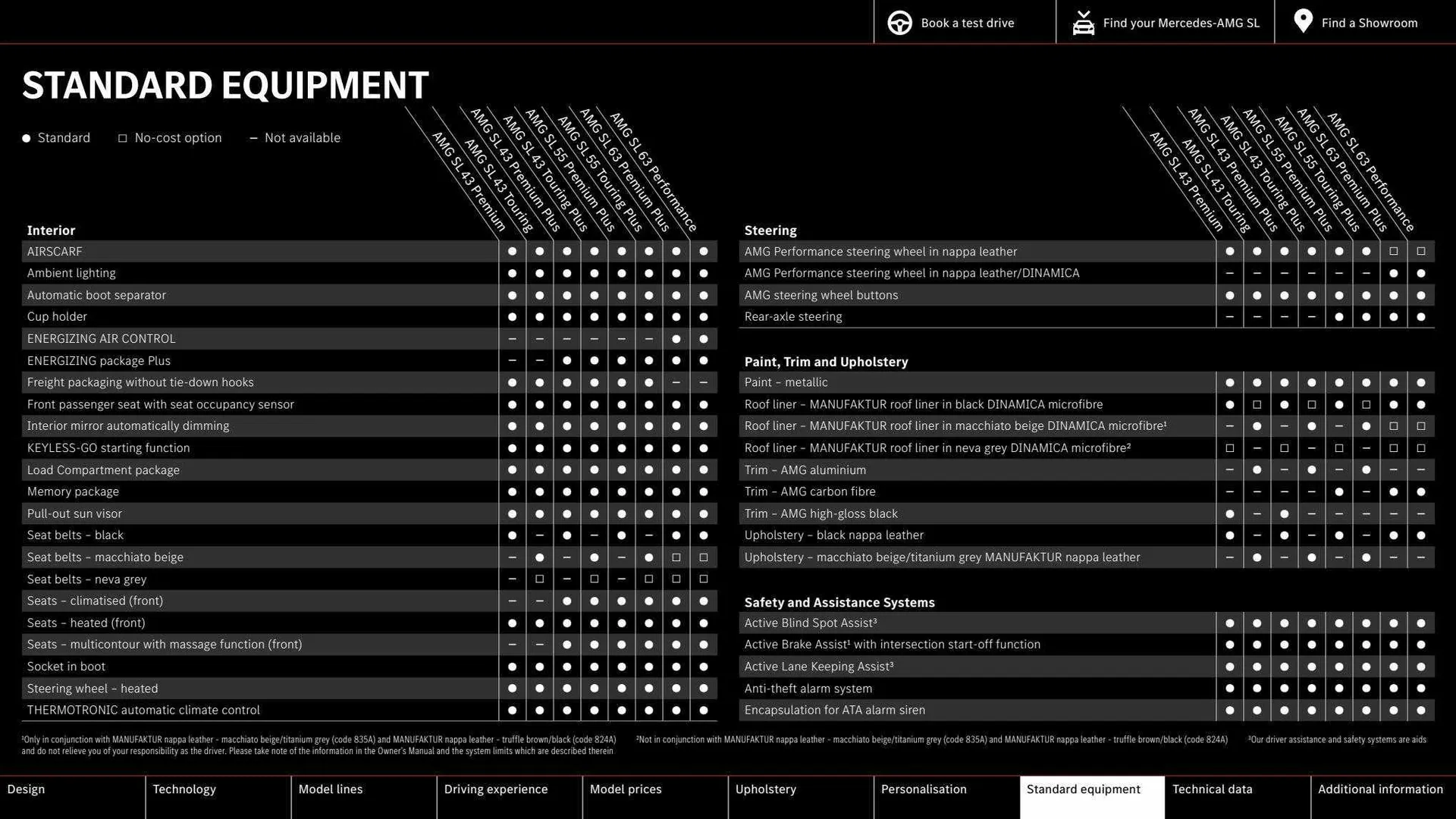
Task: Go to Find a Showroom
Action: 1369,23
